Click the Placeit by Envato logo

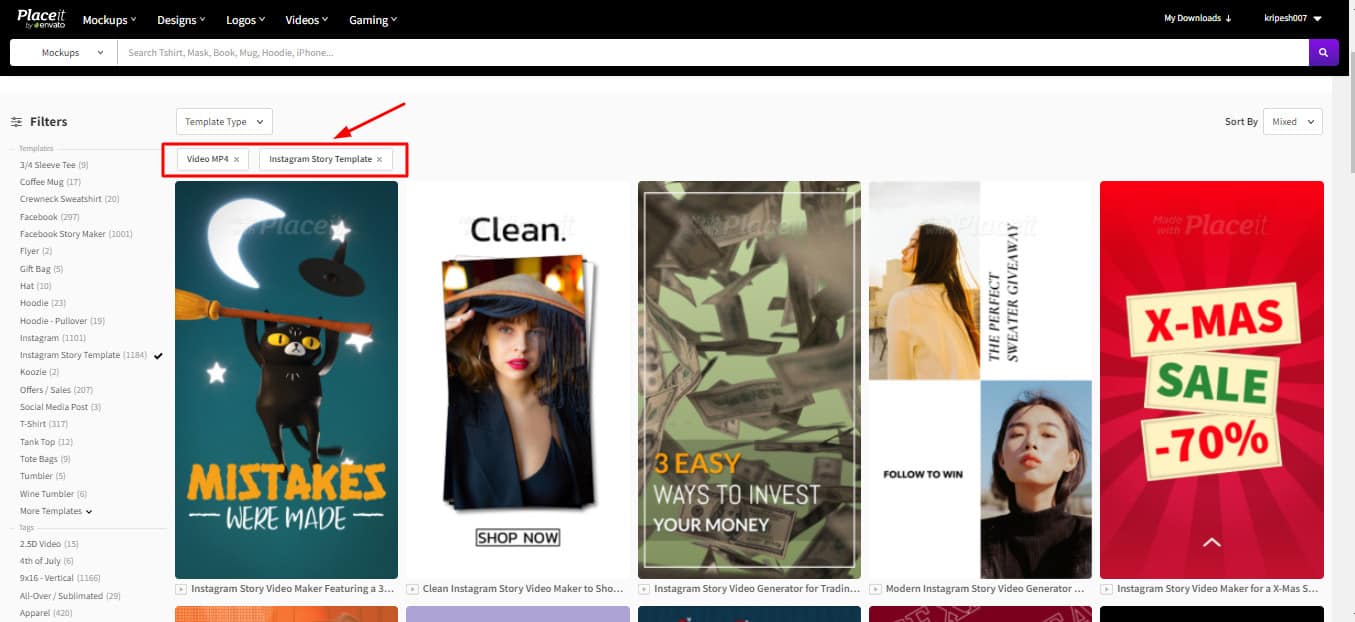40,18
